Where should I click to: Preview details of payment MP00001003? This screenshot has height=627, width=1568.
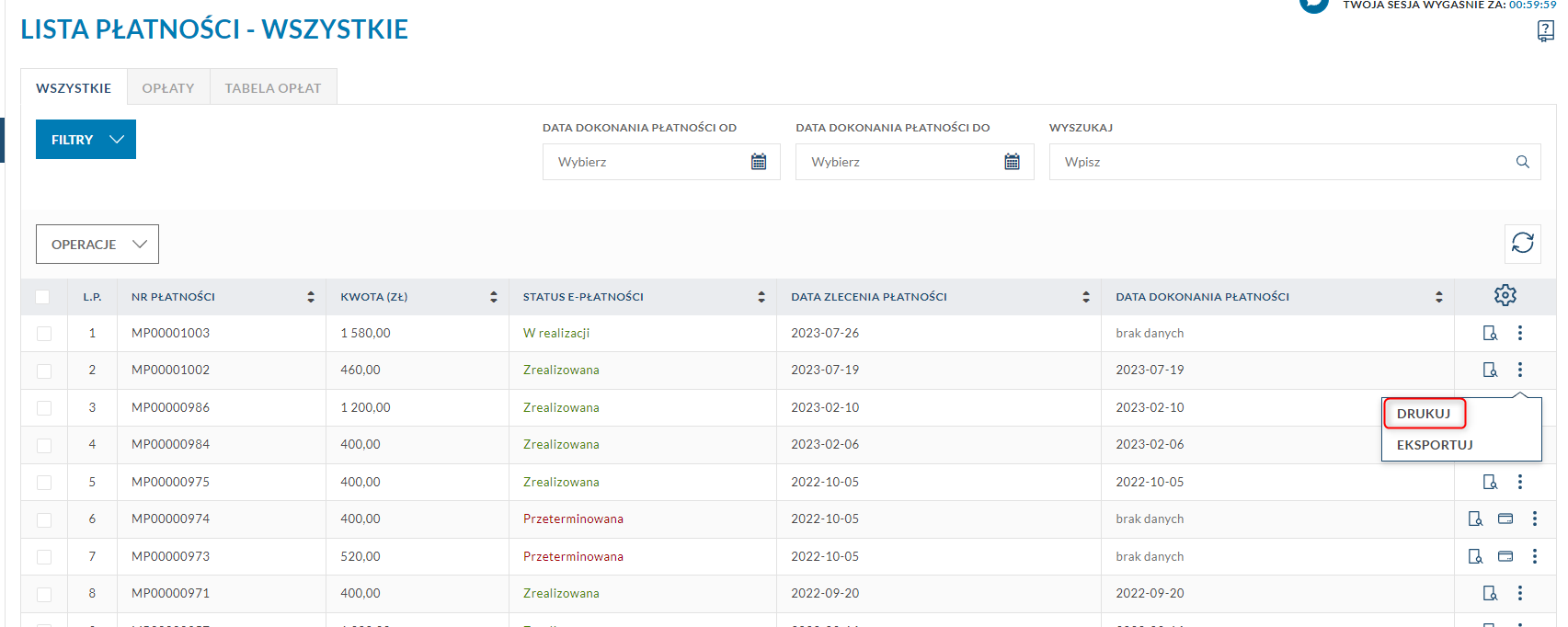(1490, 333)
